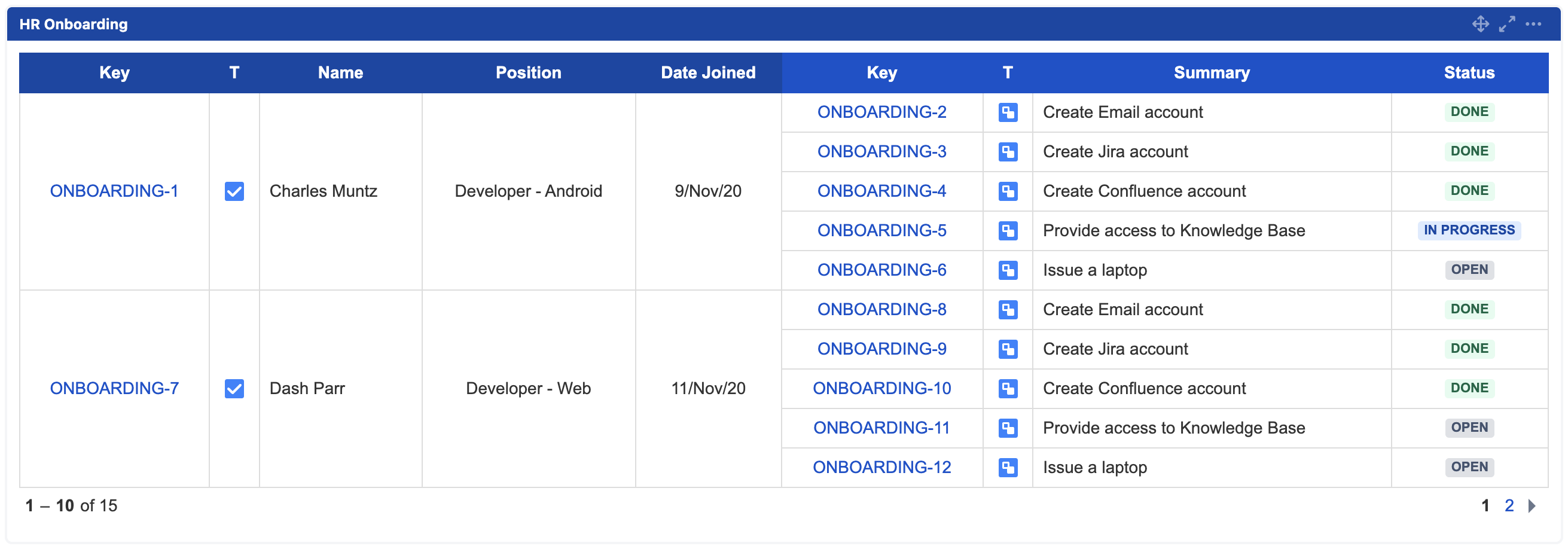The height and width of the screenshot is (549, 1568).
Task: Click the subtask icon for ONBOARDING-12
Action: (1008, 468)
